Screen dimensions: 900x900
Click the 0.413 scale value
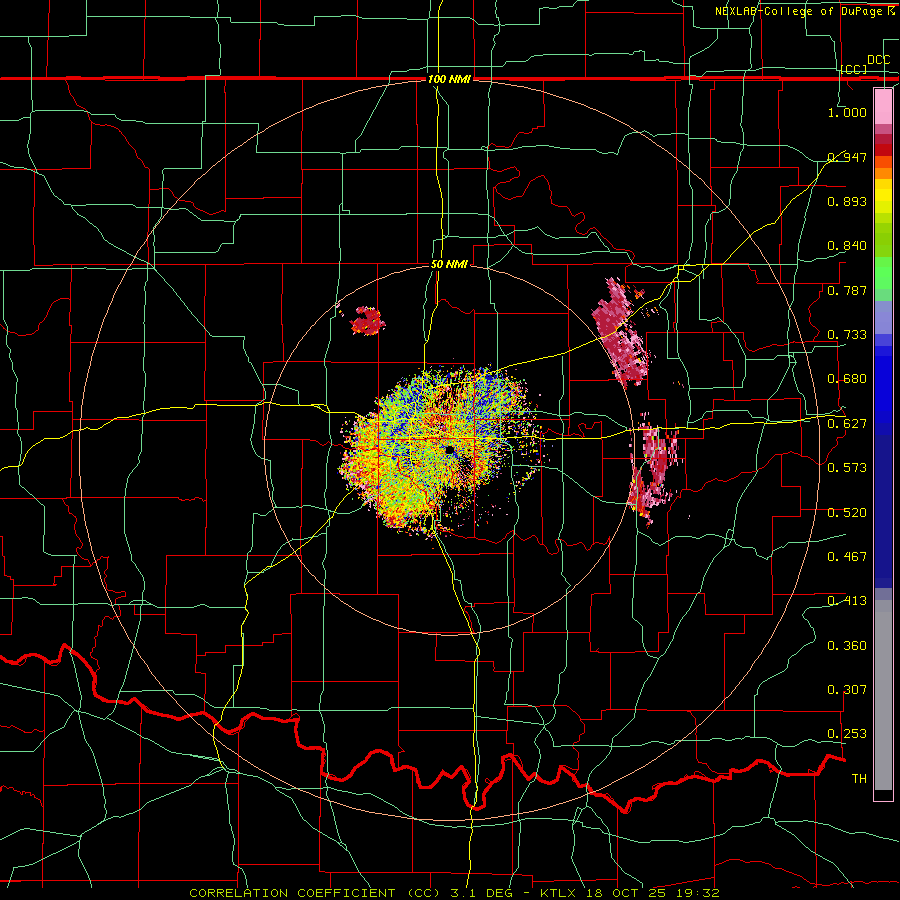pos(847,601)
